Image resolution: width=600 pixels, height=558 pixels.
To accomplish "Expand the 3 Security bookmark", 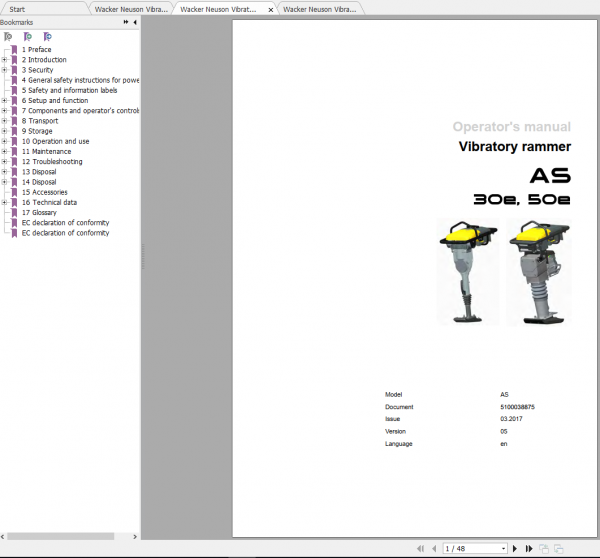I will tap(4, 70).
